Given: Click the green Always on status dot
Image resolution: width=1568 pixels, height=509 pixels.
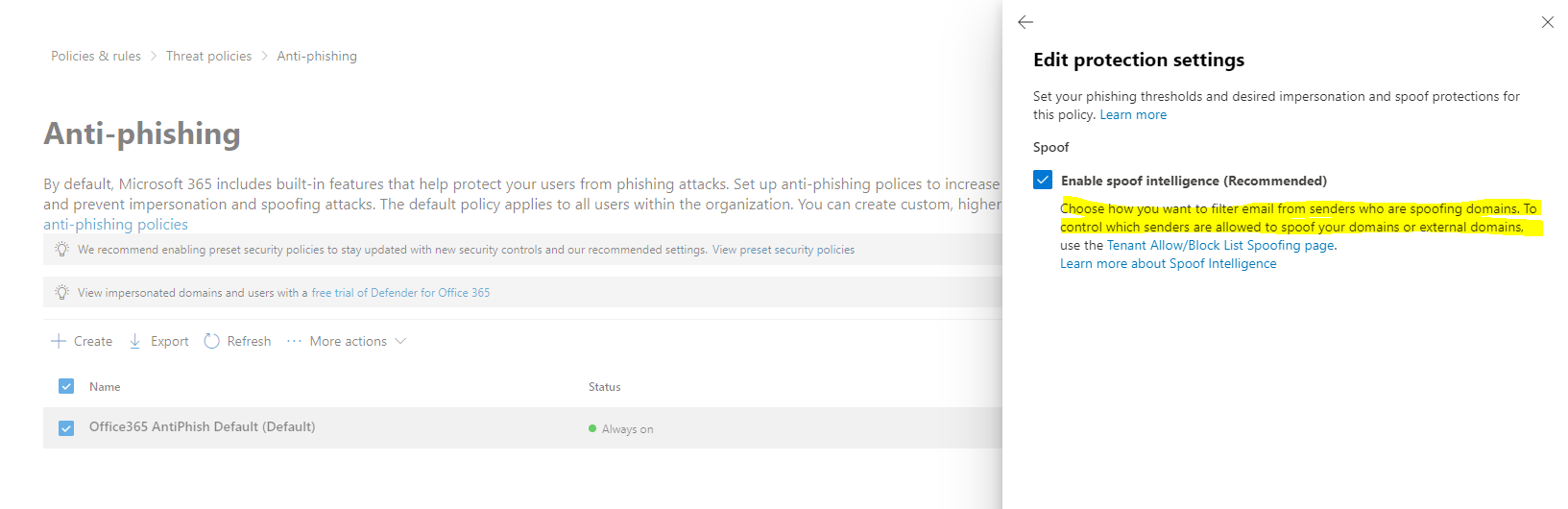Looking at the screenshot, I should (x=592, y=429).
